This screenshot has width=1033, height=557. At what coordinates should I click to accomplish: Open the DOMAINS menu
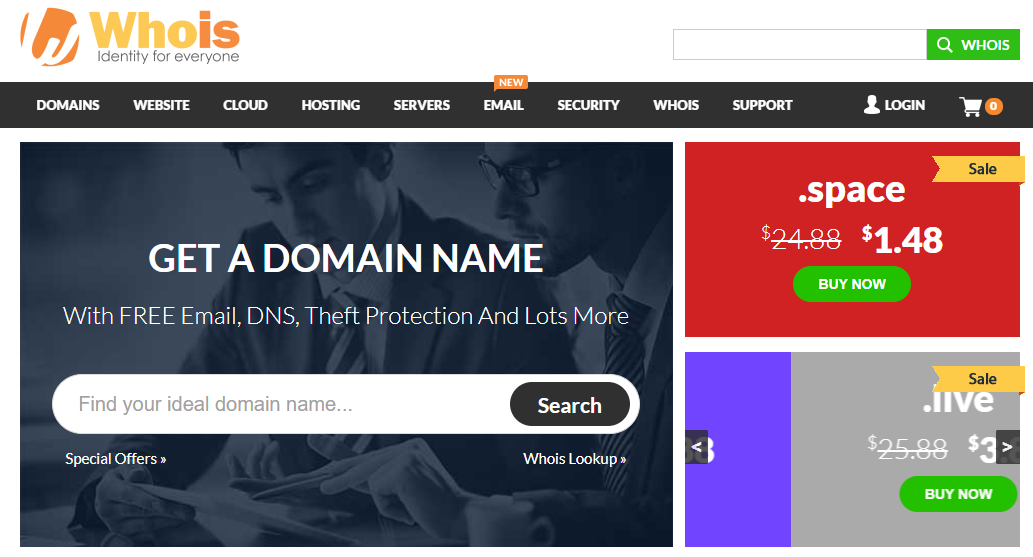(68, 105)
